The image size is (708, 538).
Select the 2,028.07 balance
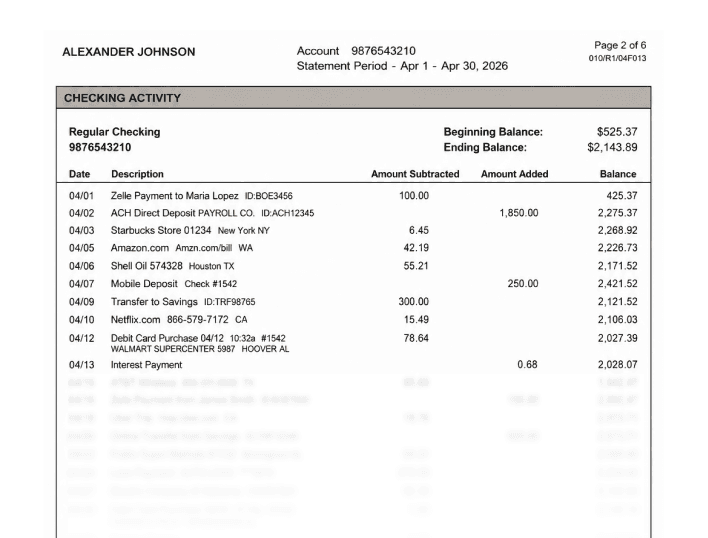617,364
